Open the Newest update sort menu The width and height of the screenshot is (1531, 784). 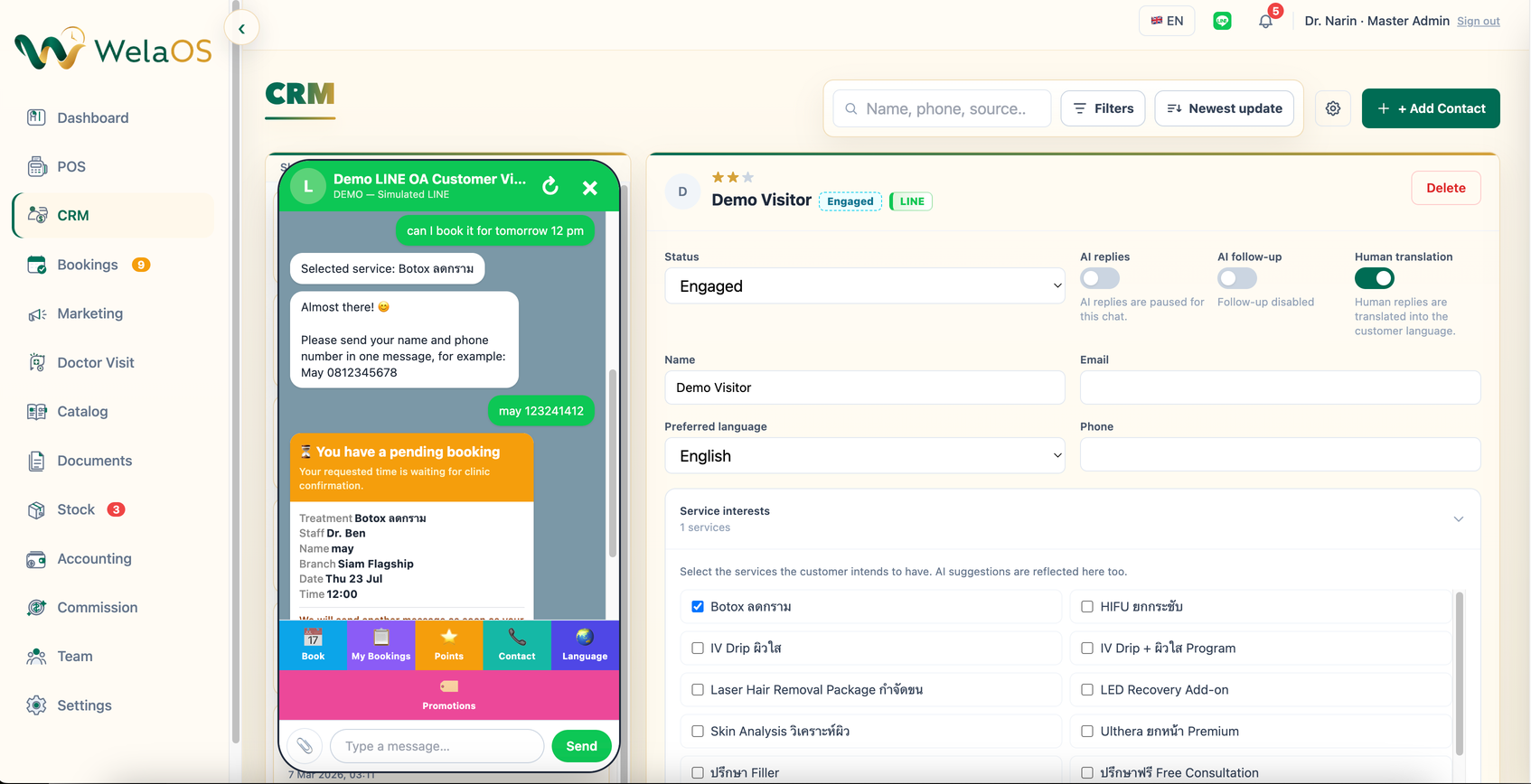click(1224, 108)
